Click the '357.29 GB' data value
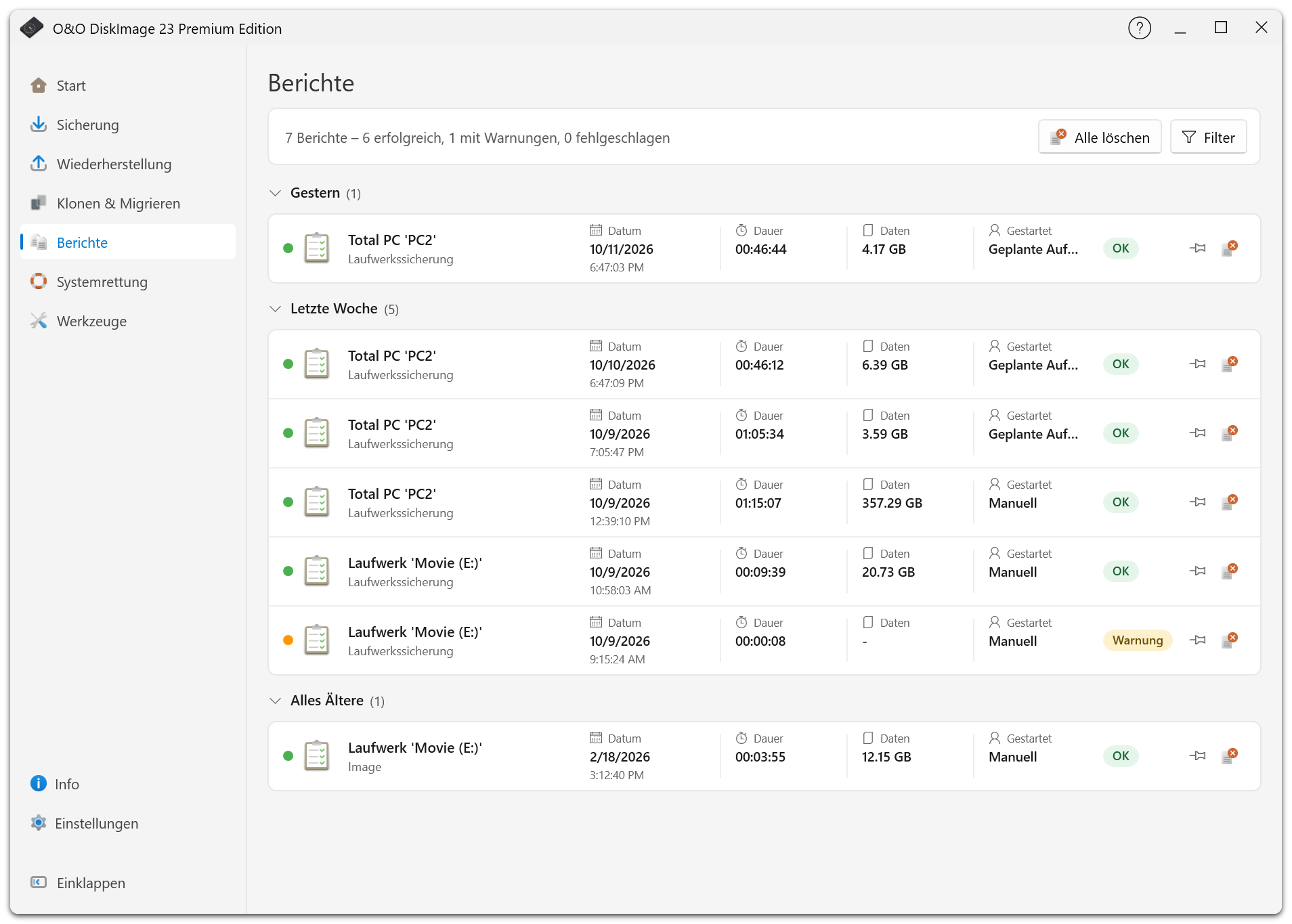This screenshot has width=1292, height=924. [x=892, y=503]
